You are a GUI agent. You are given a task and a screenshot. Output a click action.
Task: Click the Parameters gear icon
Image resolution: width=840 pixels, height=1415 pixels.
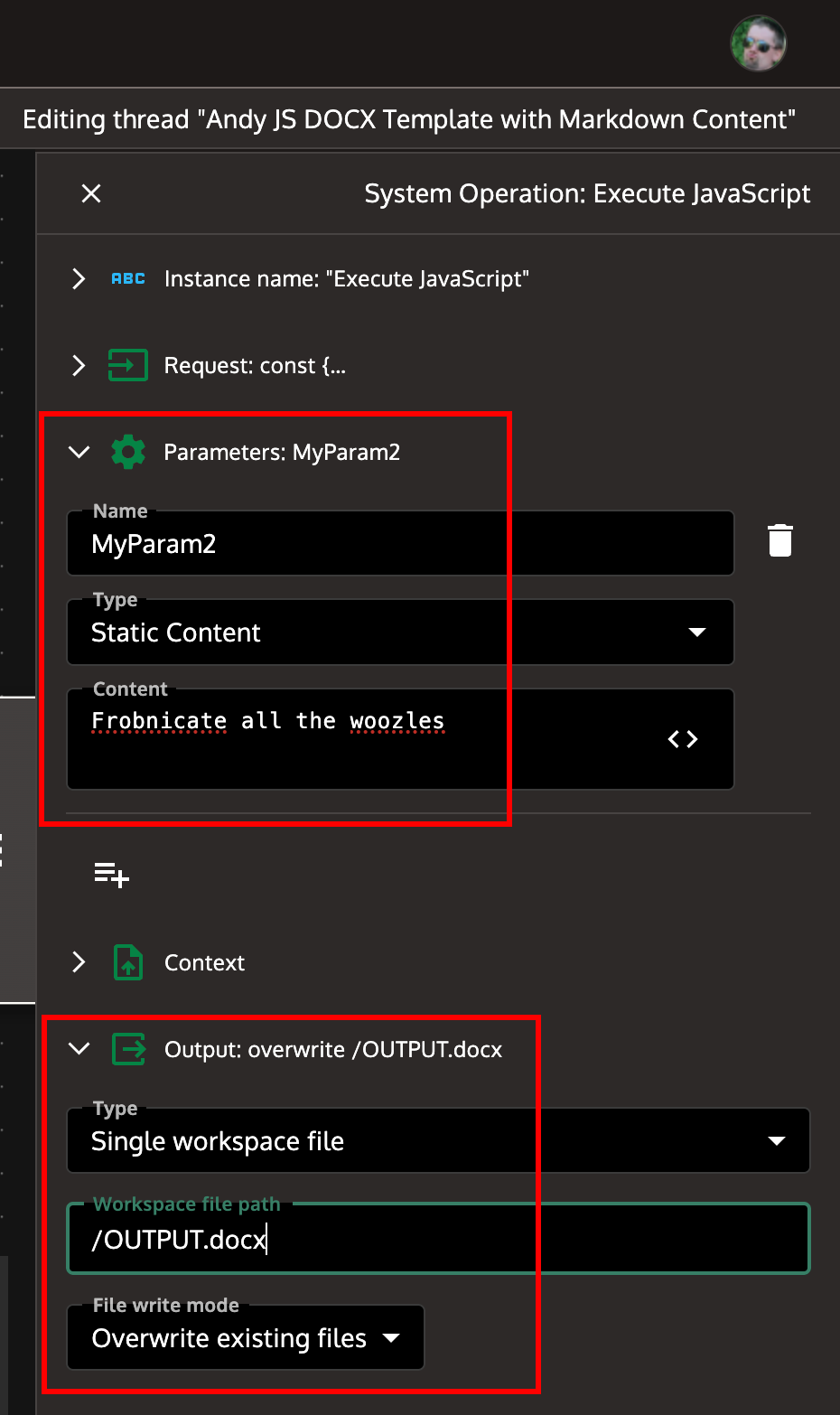coord(127,452)
